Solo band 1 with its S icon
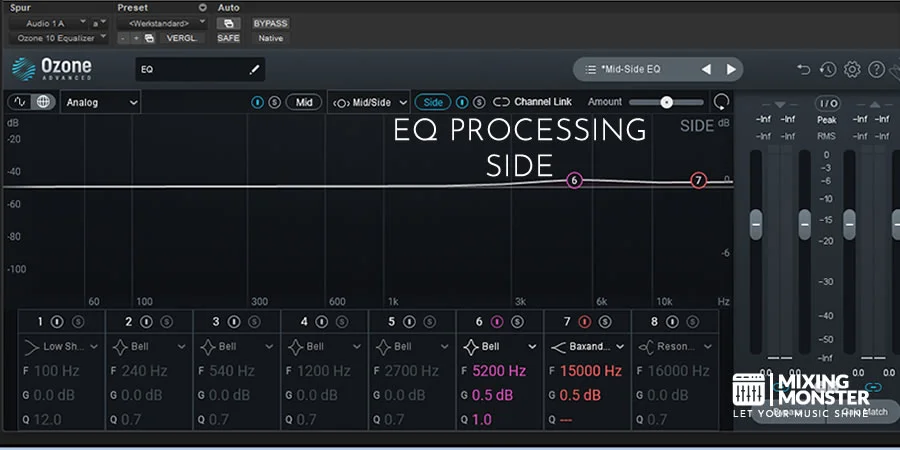 tap(78, 322)
